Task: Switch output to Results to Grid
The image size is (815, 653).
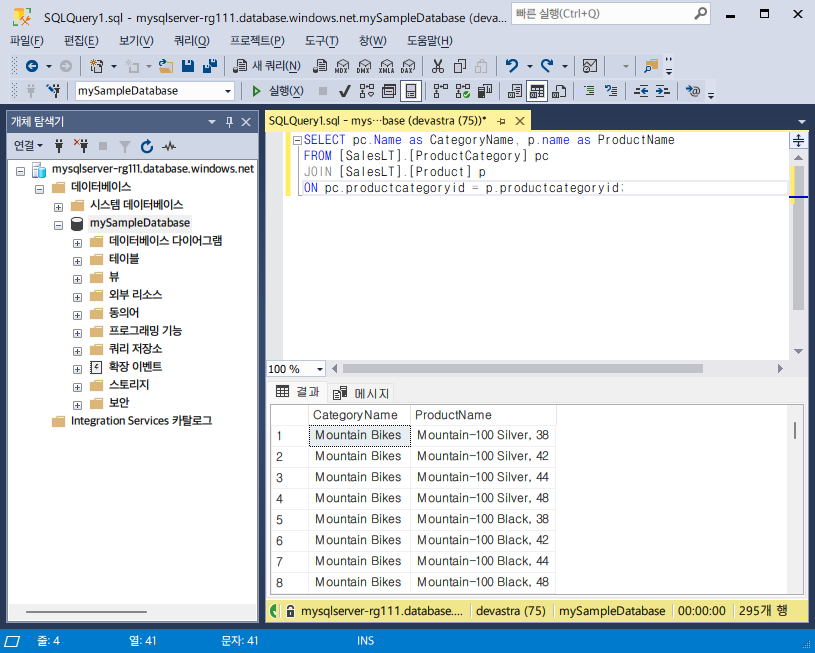Action: pyautogui.click(x=537, y=92)
